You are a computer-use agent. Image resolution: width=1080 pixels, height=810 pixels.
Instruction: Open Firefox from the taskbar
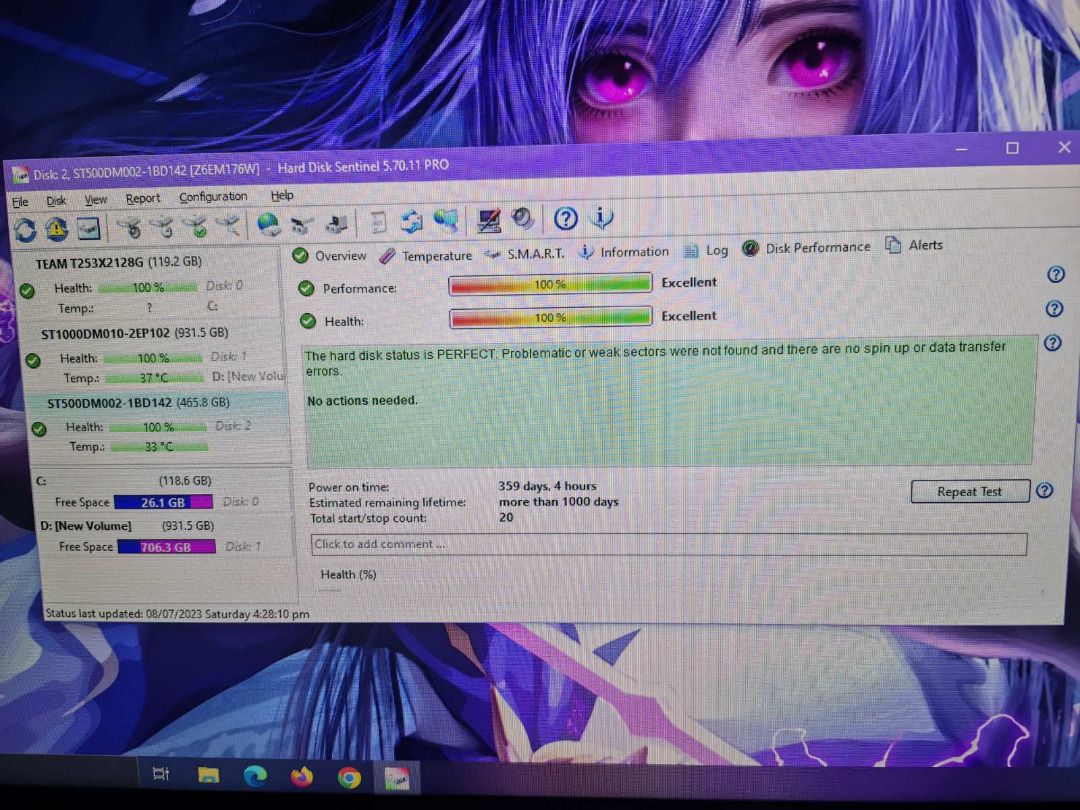(x=302, y=777)
